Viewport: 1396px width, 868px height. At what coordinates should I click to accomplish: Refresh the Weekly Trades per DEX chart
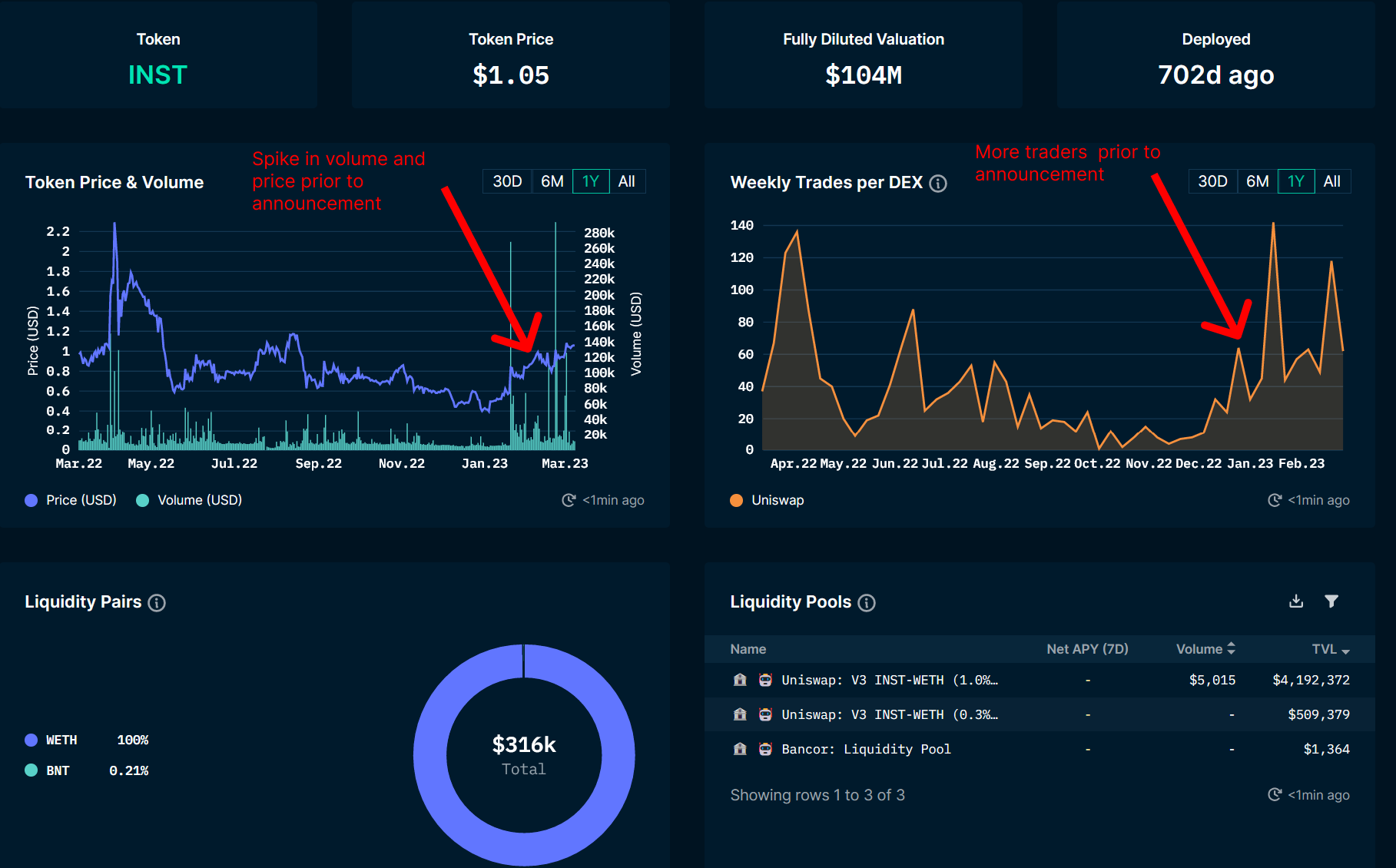1275,500
